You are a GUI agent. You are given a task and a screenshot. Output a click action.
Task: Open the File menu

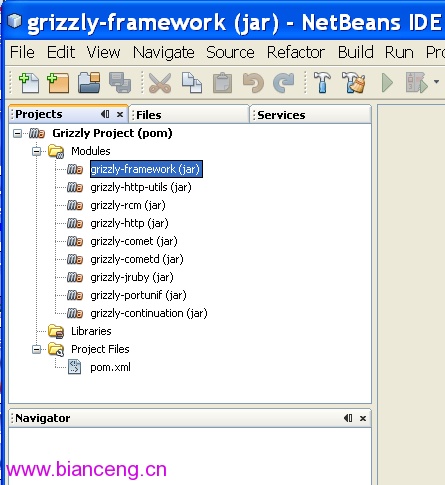[22, 52]
